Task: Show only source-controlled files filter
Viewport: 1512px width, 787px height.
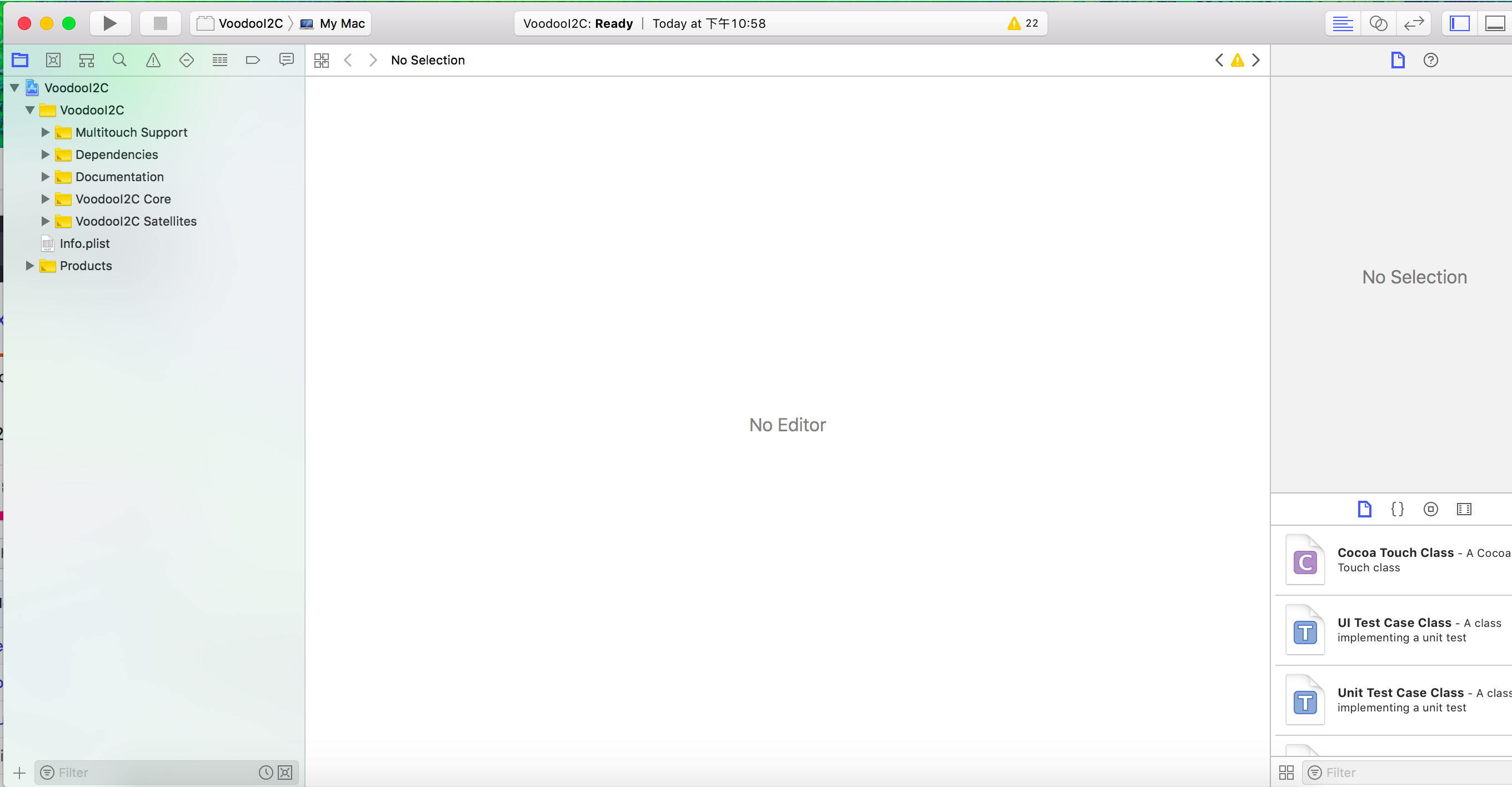Action: pos(286,773)
